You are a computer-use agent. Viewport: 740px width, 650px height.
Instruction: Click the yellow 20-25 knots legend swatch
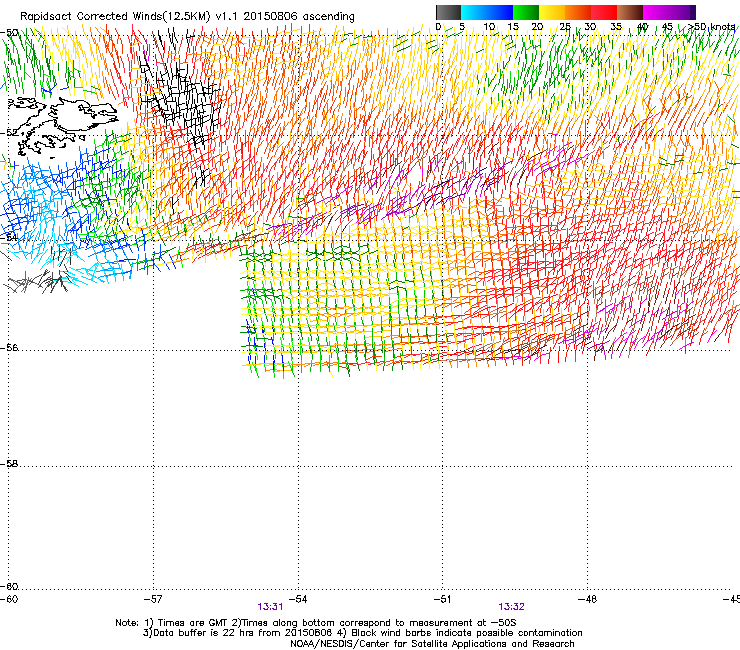point(552,12)
